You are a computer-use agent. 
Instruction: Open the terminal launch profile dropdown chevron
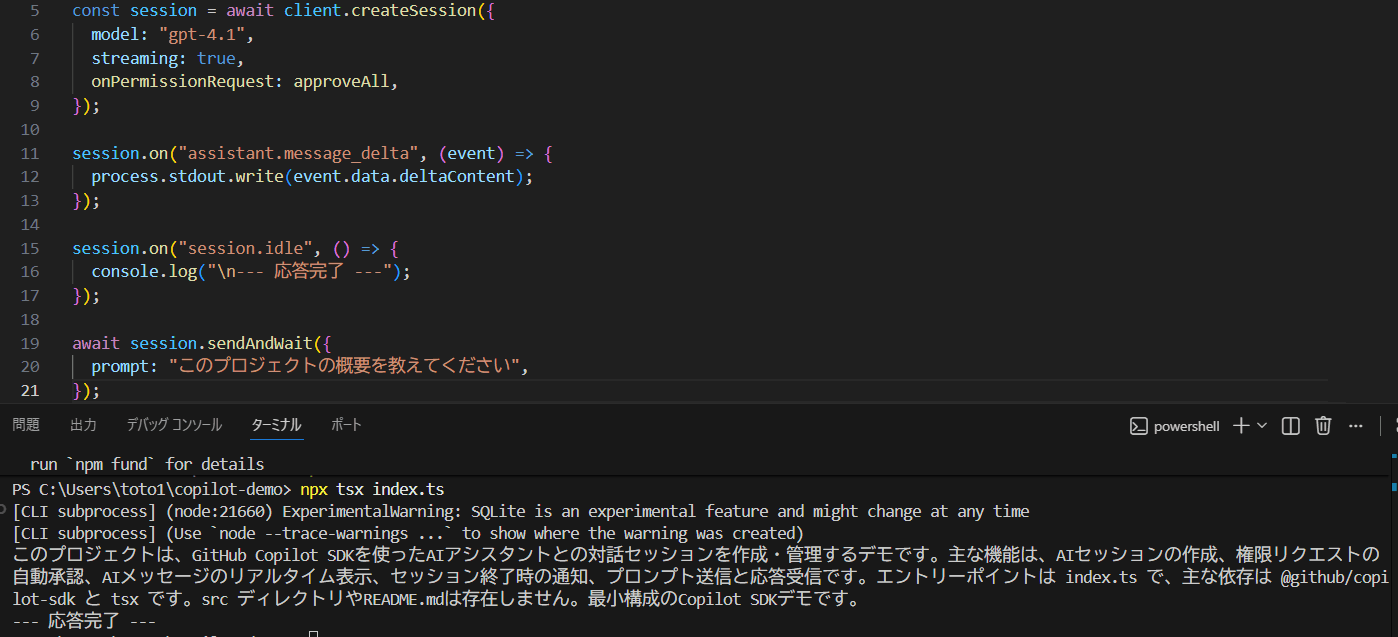[x=1262, y=426]
